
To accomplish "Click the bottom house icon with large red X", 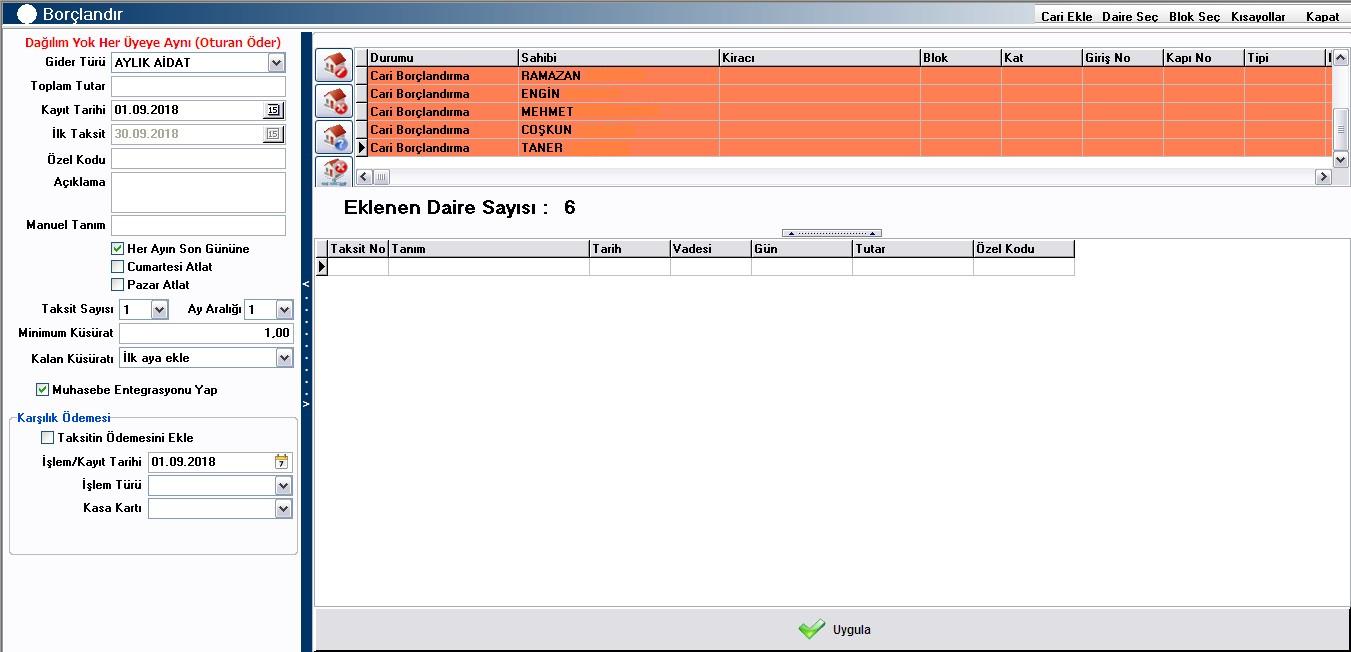I will tap(334, 171).
